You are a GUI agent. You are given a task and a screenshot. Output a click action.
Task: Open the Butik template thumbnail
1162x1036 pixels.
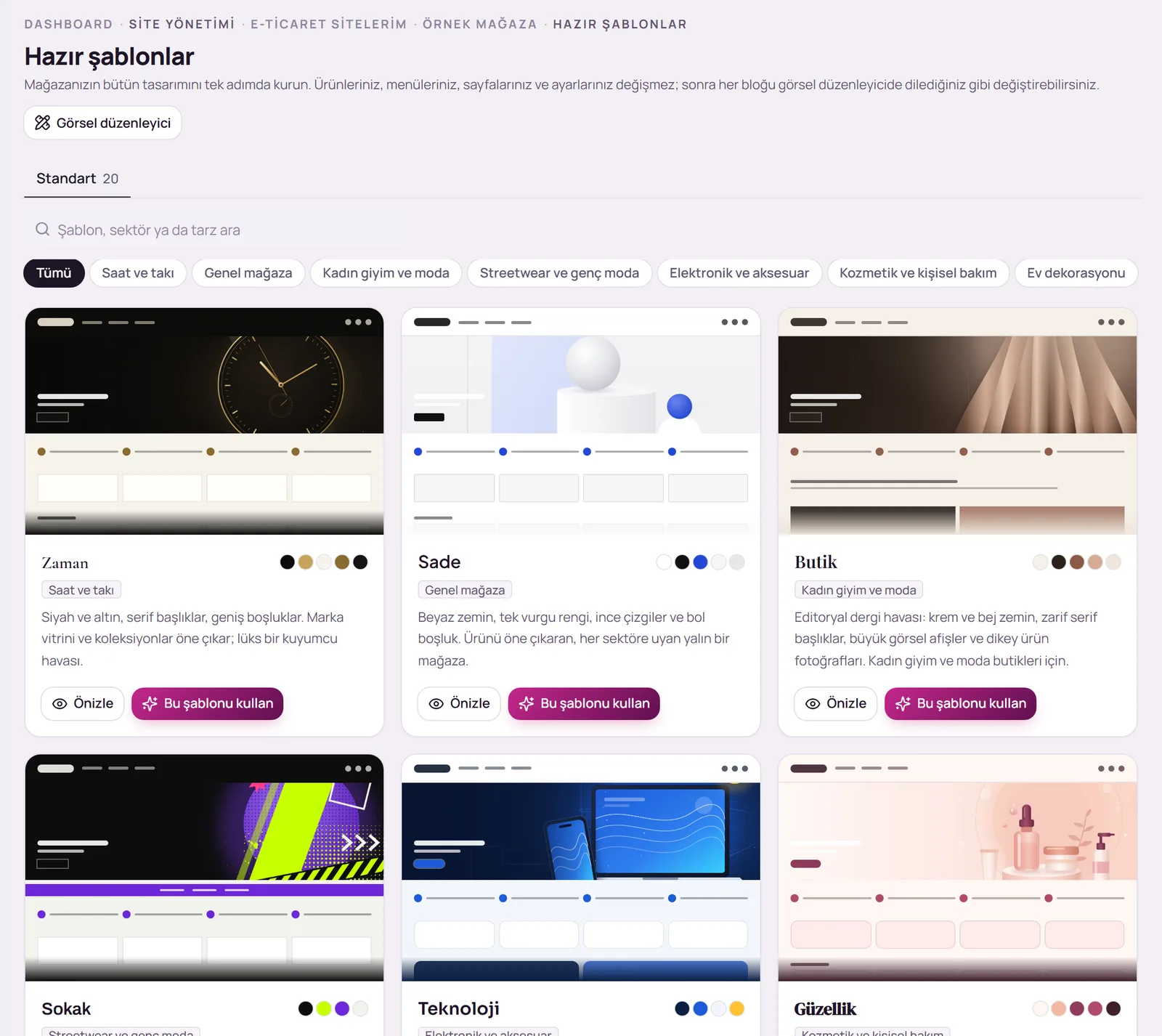957,421
